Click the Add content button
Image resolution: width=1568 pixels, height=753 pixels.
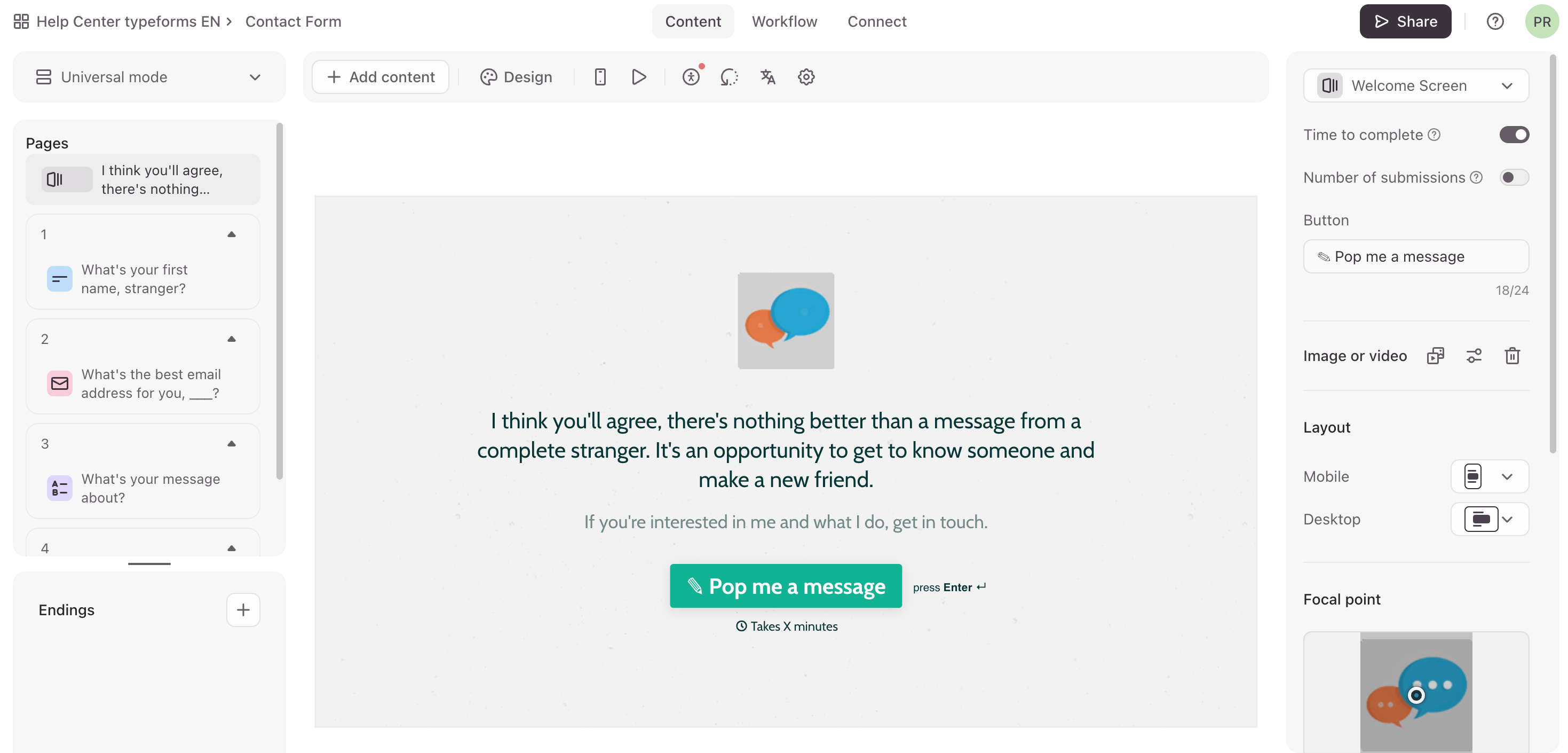click(381, 77)
